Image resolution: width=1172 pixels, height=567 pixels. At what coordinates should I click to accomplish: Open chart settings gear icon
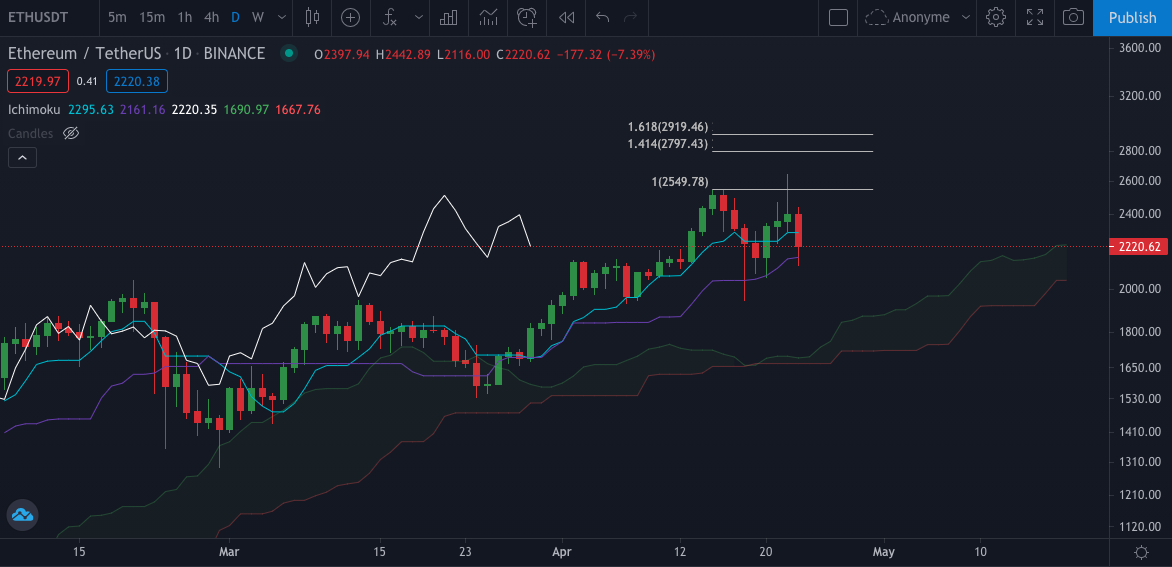(995, 17)
